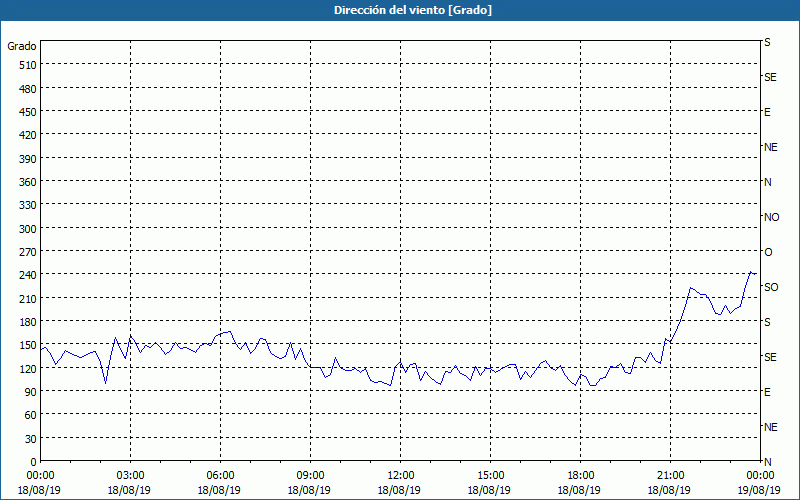Pick the 12:00 time label on the x-axis
The image size is (800, 500).
point(400,475)
